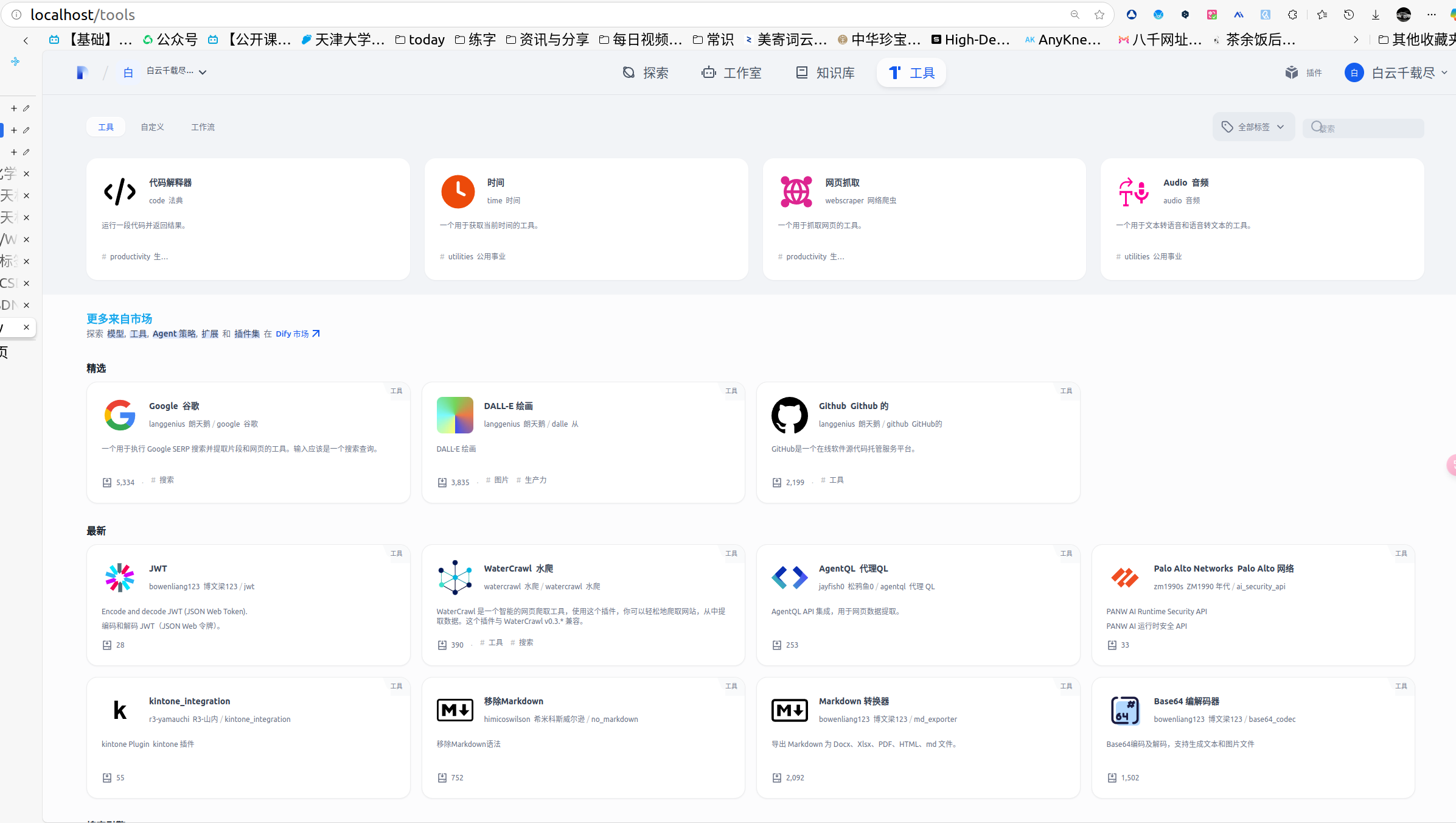
Task: Expand the user account menu chevron
Action: pos(1444,72)
